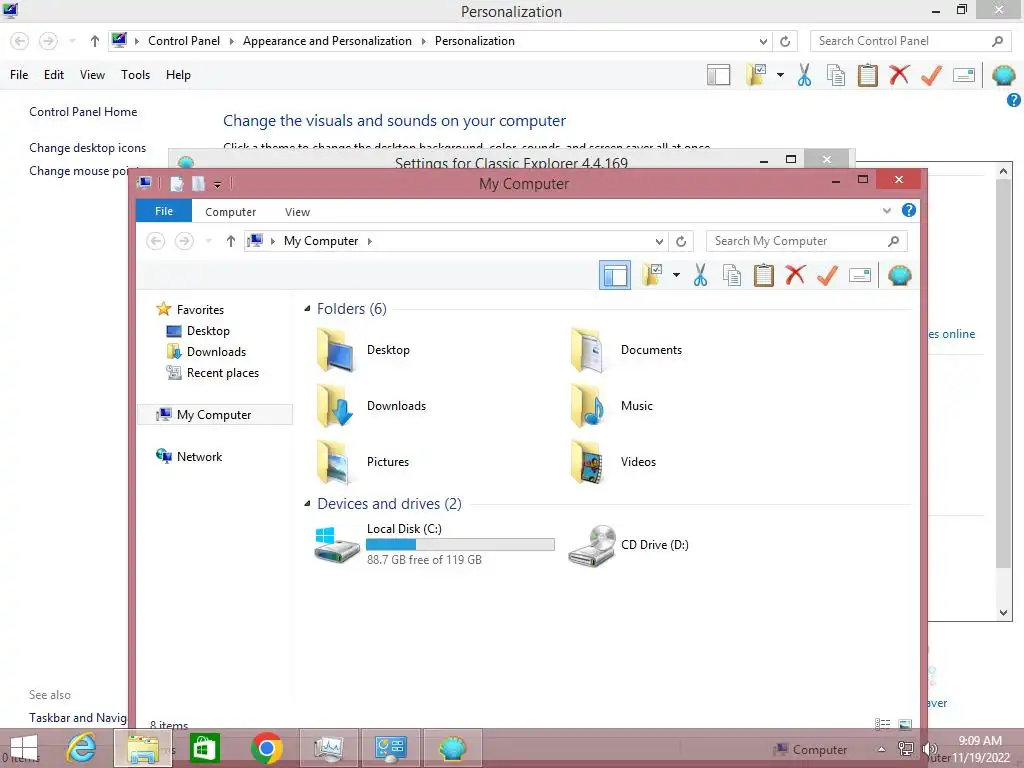This screenshot has width=1024, height=768.
Task: Open Internet Explorer from taskbar
Action: 82,748
